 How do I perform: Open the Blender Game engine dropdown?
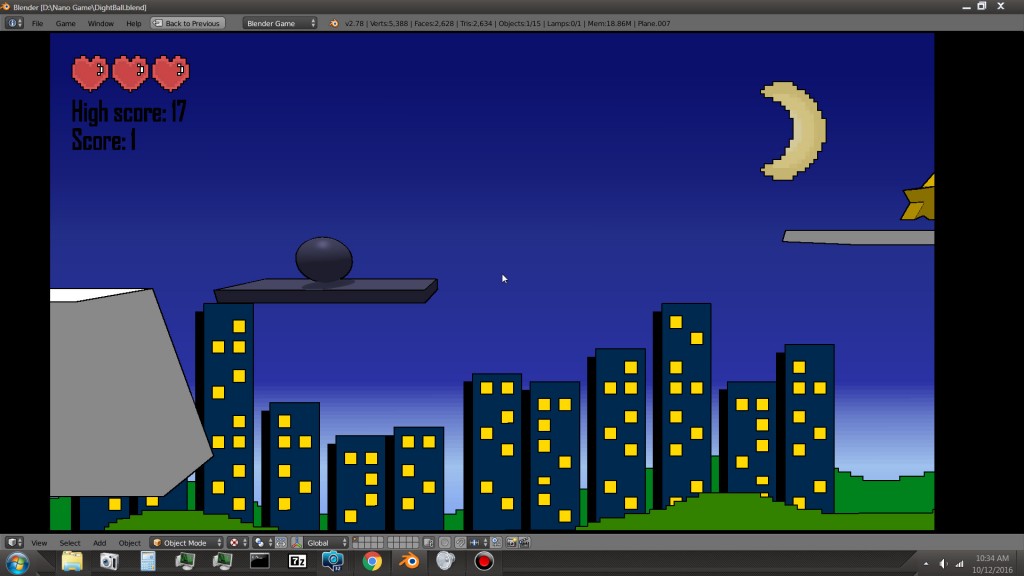pyautogui.click(x=280, y=22)
